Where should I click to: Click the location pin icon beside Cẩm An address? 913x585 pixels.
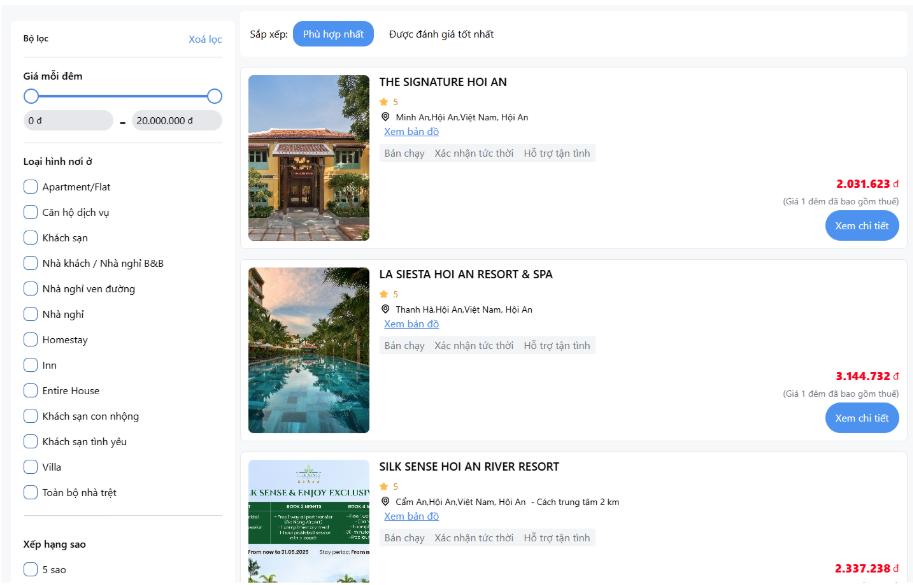(385, 501)
